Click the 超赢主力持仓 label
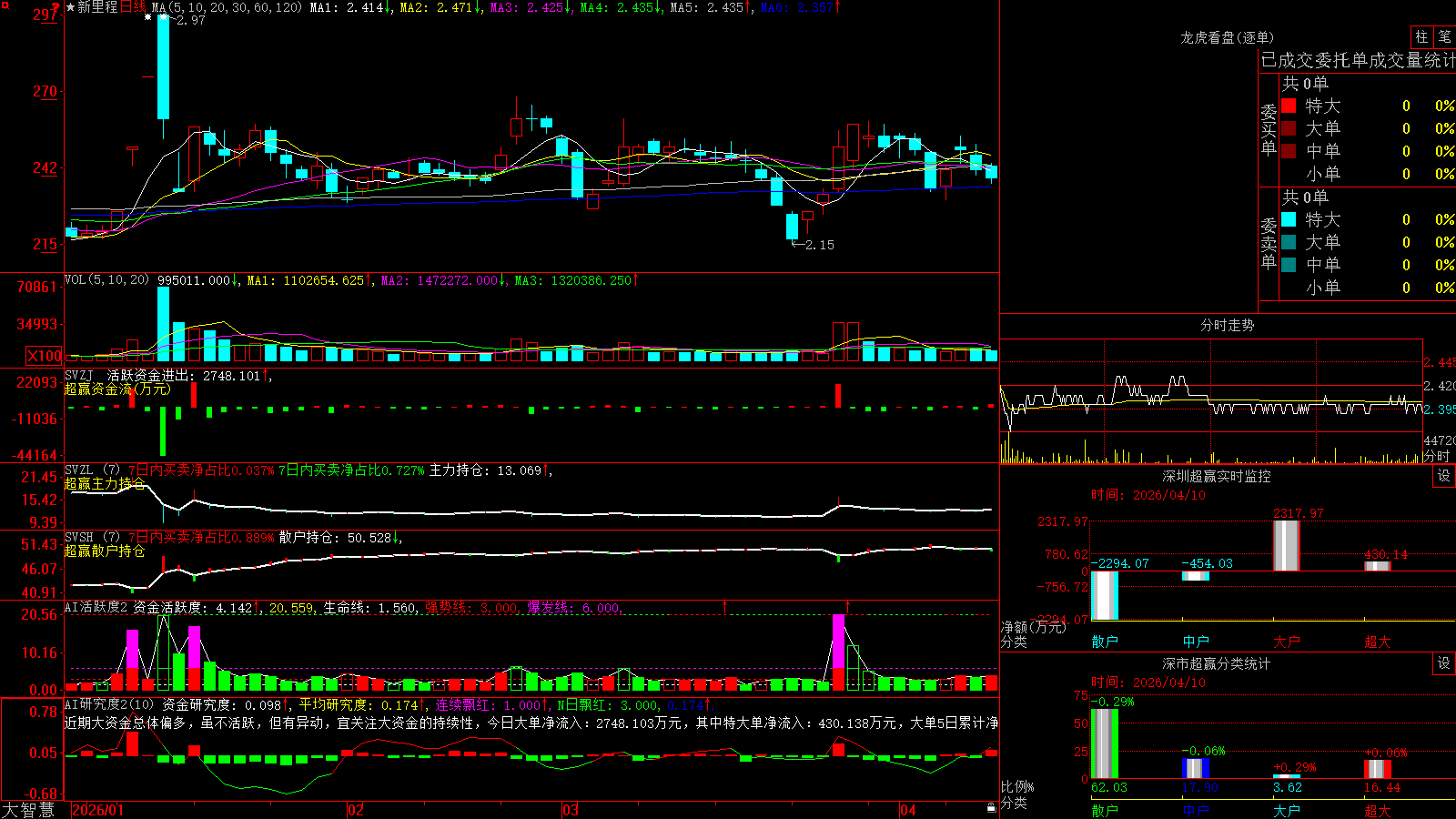The image size is (1456, 819). (x=105, y=483)
